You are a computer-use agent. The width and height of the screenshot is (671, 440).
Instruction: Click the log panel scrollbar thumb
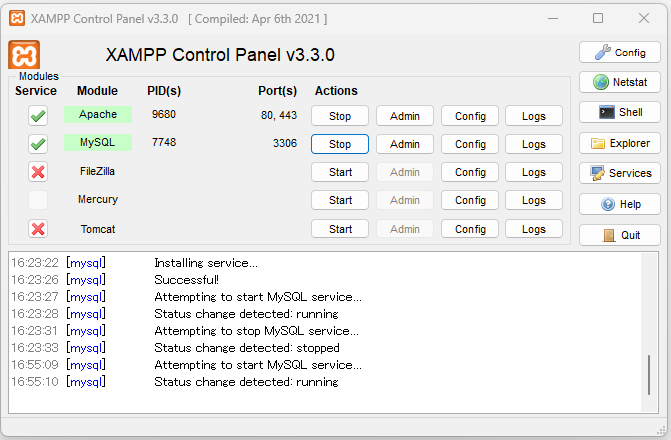[649, 375]
